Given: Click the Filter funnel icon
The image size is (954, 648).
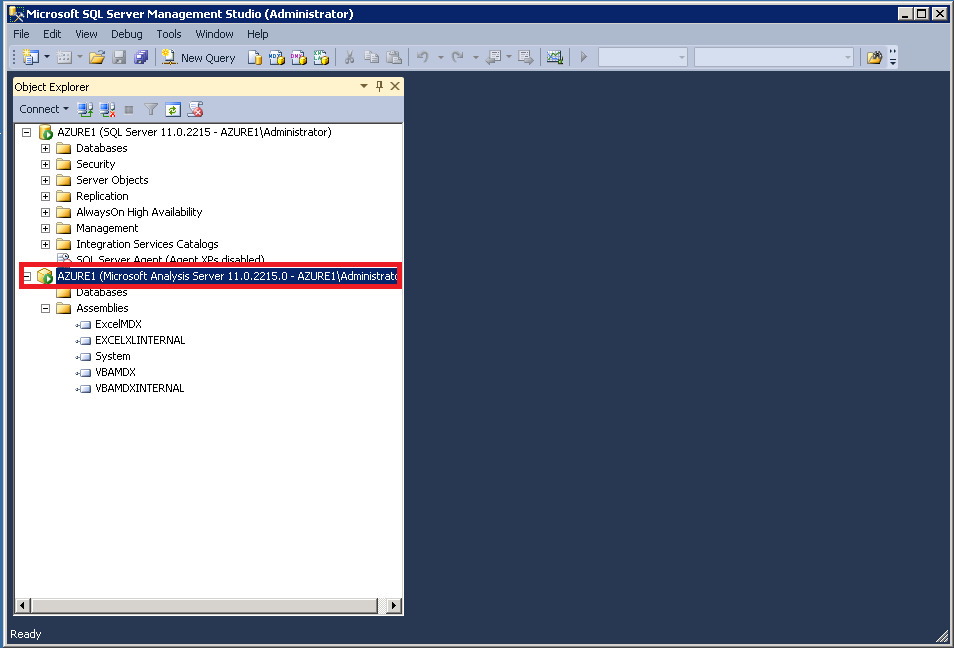Looking at the screenshot, I should point(151,110).
